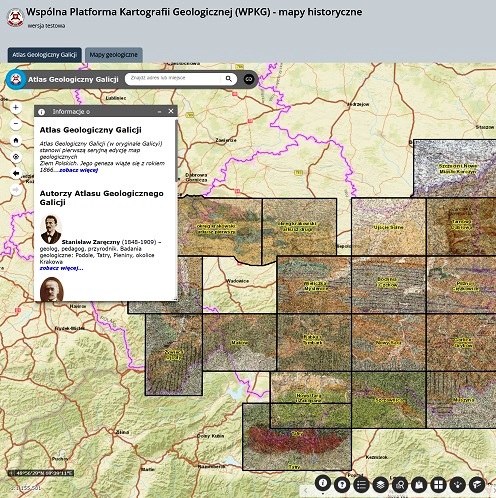Click the link icon beside the search bar
Screen dimensions: 496x498
tap(249, 79)
